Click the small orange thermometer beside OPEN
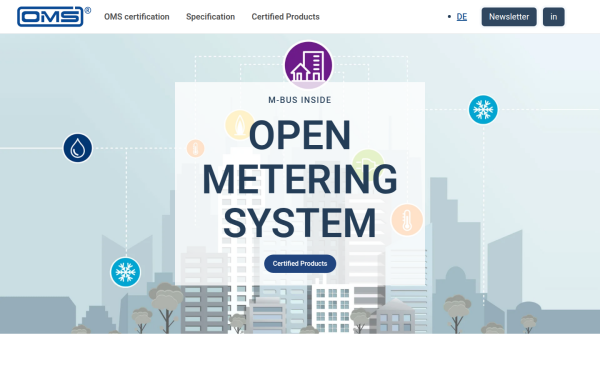600x375 pixels. coord(196,148)
